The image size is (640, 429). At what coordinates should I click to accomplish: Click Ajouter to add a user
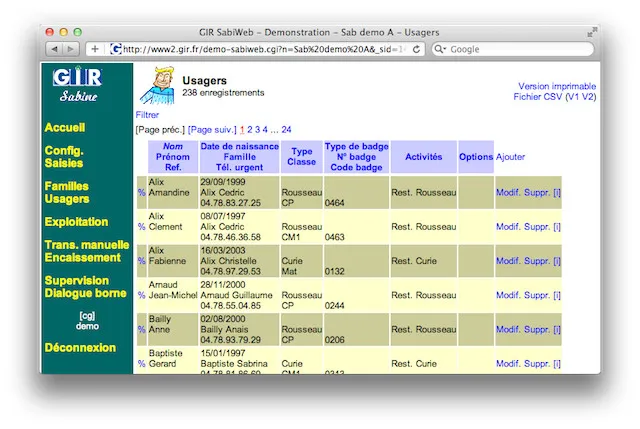(510, 157)
